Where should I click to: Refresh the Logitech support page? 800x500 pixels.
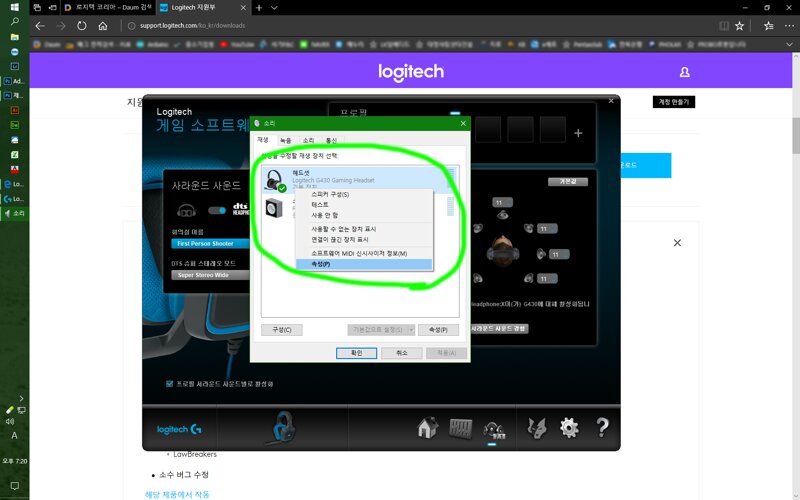tap(82, 26)
